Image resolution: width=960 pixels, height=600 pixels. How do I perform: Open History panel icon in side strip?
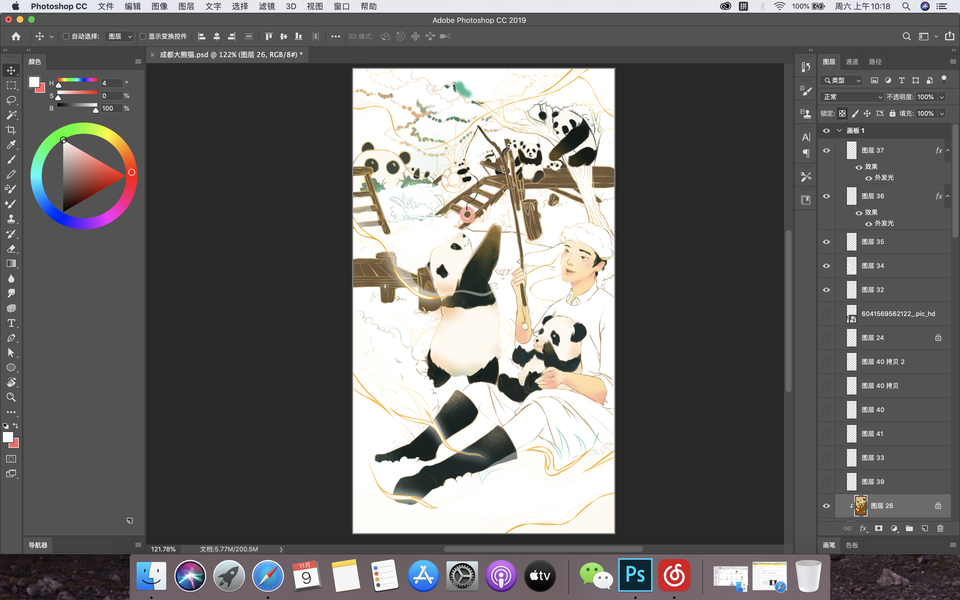click(x=806, y=67)
